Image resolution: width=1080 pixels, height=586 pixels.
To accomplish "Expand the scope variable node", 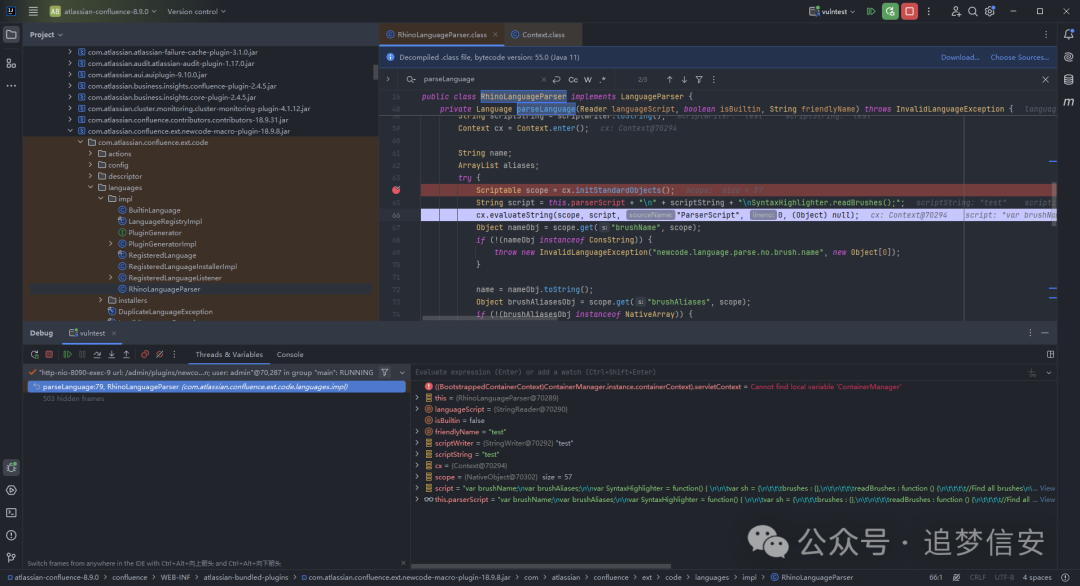I will click(417, 477).
